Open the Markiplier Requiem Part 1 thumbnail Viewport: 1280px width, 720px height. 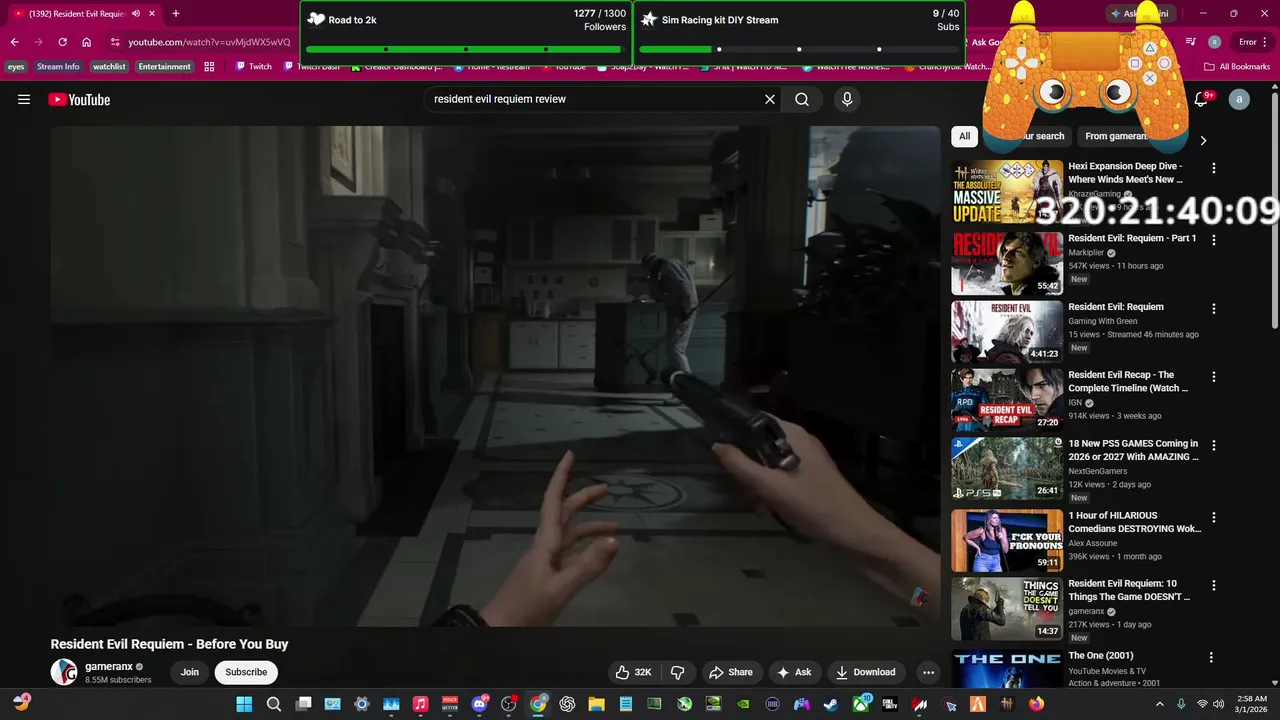click(x=1007, y=263)
